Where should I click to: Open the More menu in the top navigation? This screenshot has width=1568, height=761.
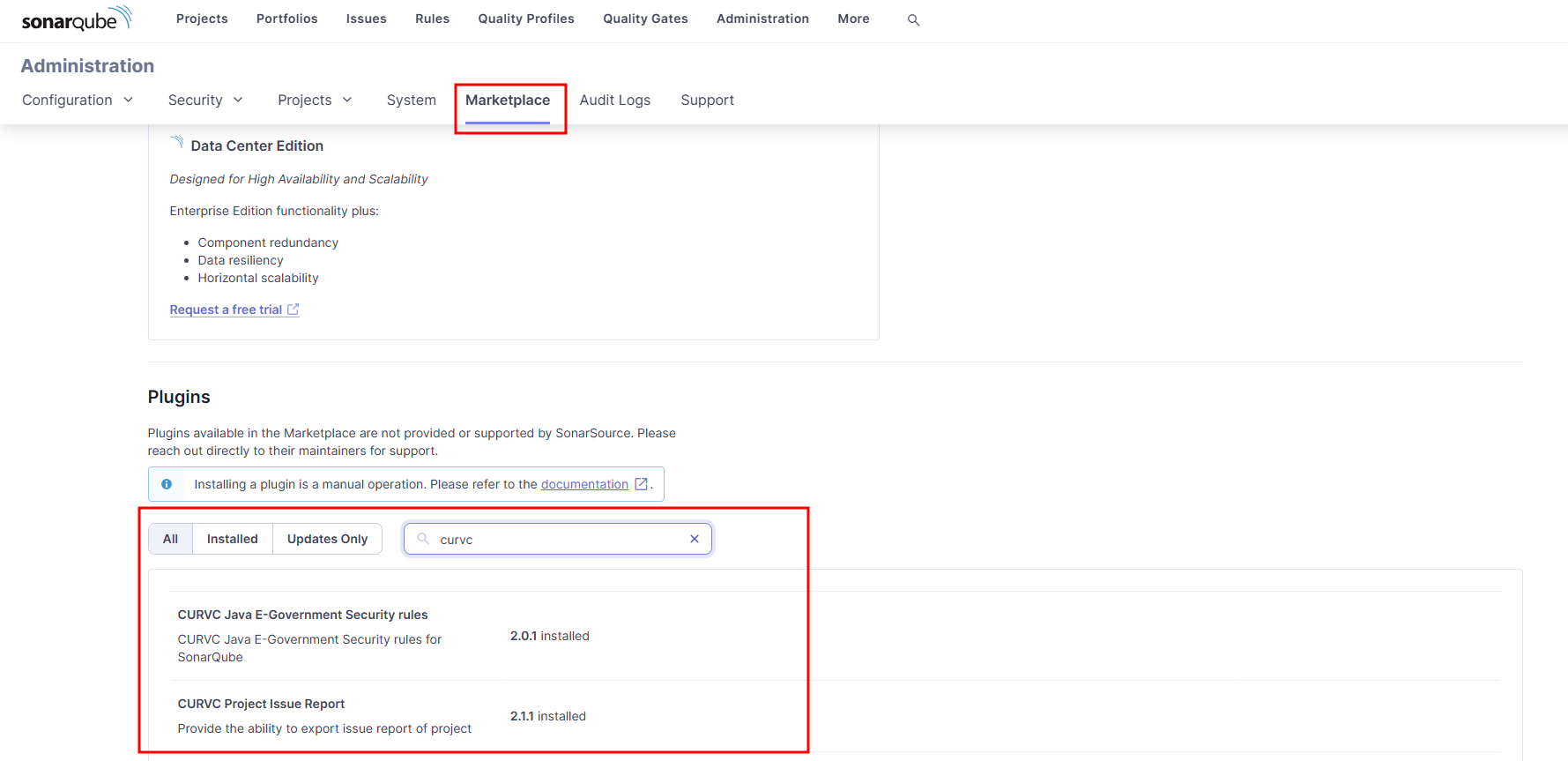pos(853,19)
